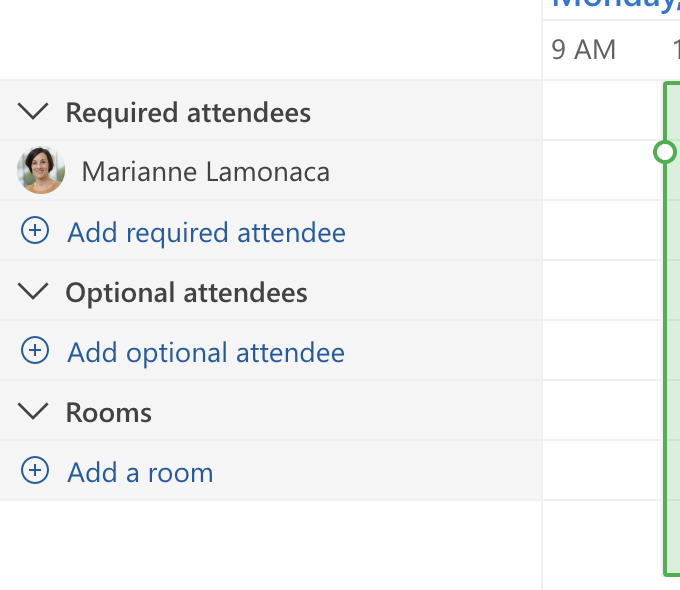This screenshot has height=590, width=680.
Task: Click the plus icon for required attendee
Action: (35, 232)
